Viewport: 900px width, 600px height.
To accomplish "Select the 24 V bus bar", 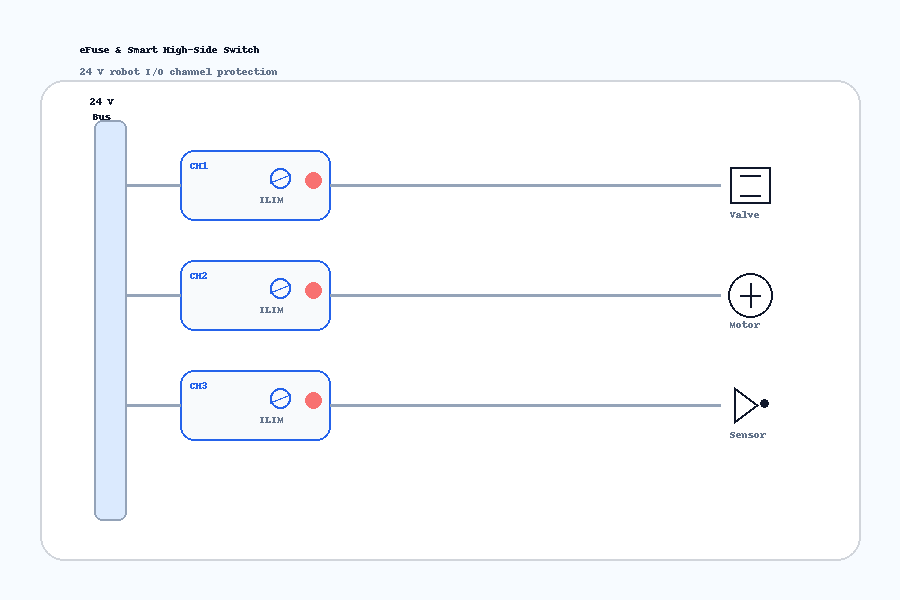I will click(x=110, y=320).
